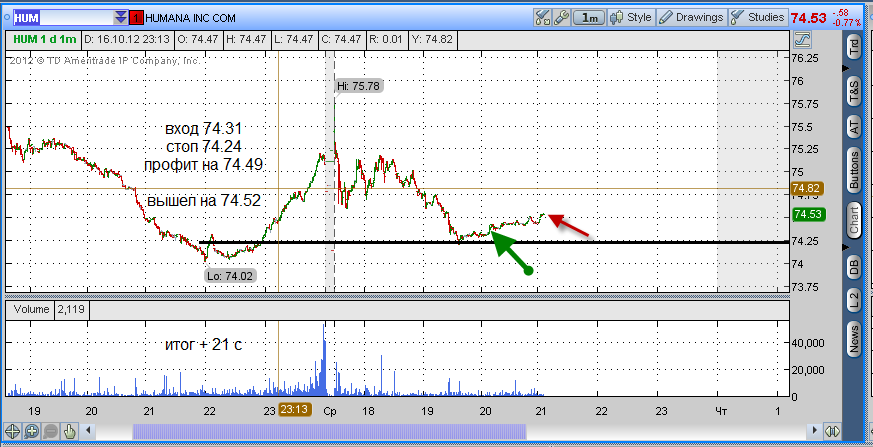
Task: Select the crosshair cursor tool at bottom left
Action: tap(13, 431)
